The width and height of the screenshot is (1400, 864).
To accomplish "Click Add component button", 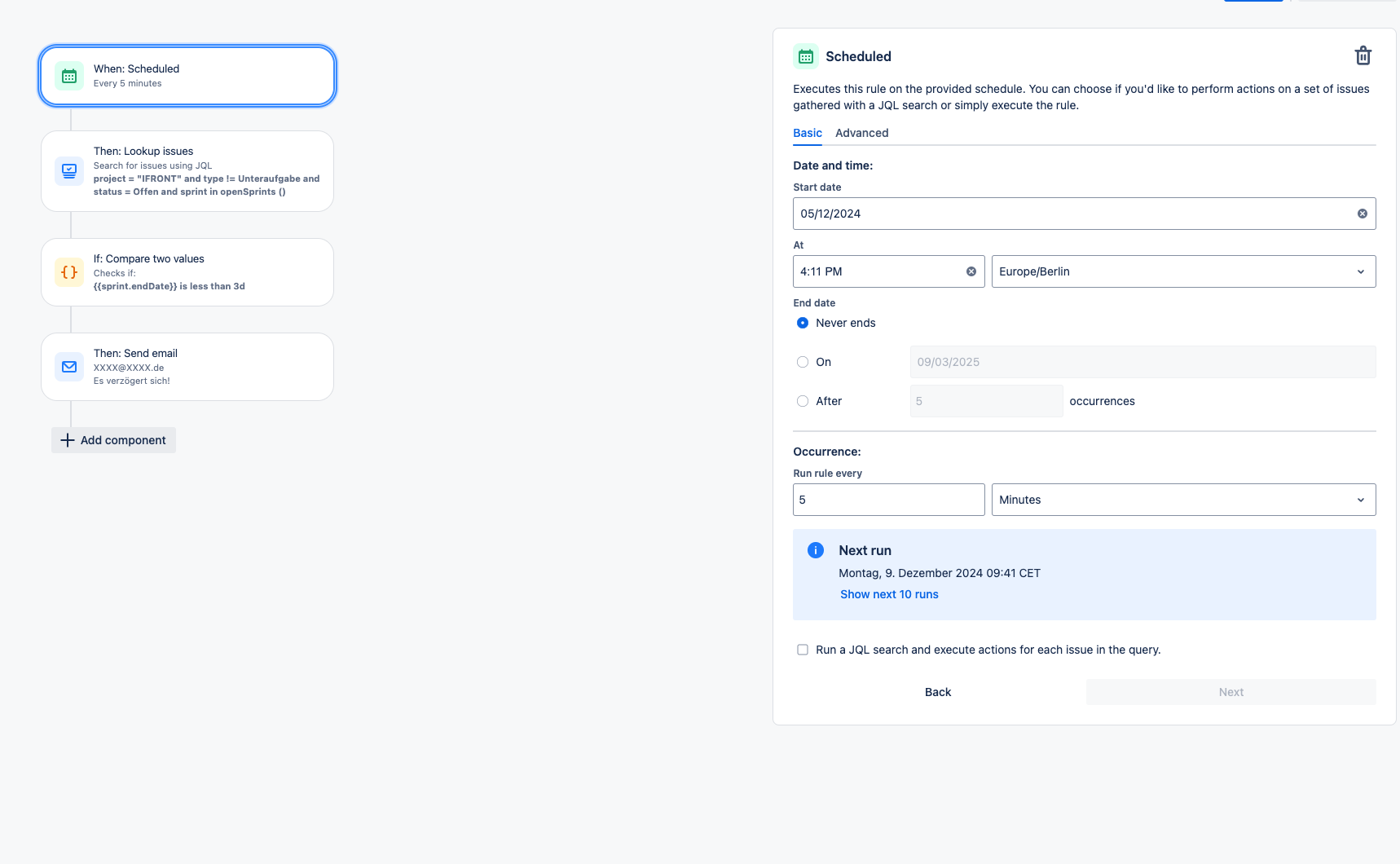I will click(x=113, y=440).
